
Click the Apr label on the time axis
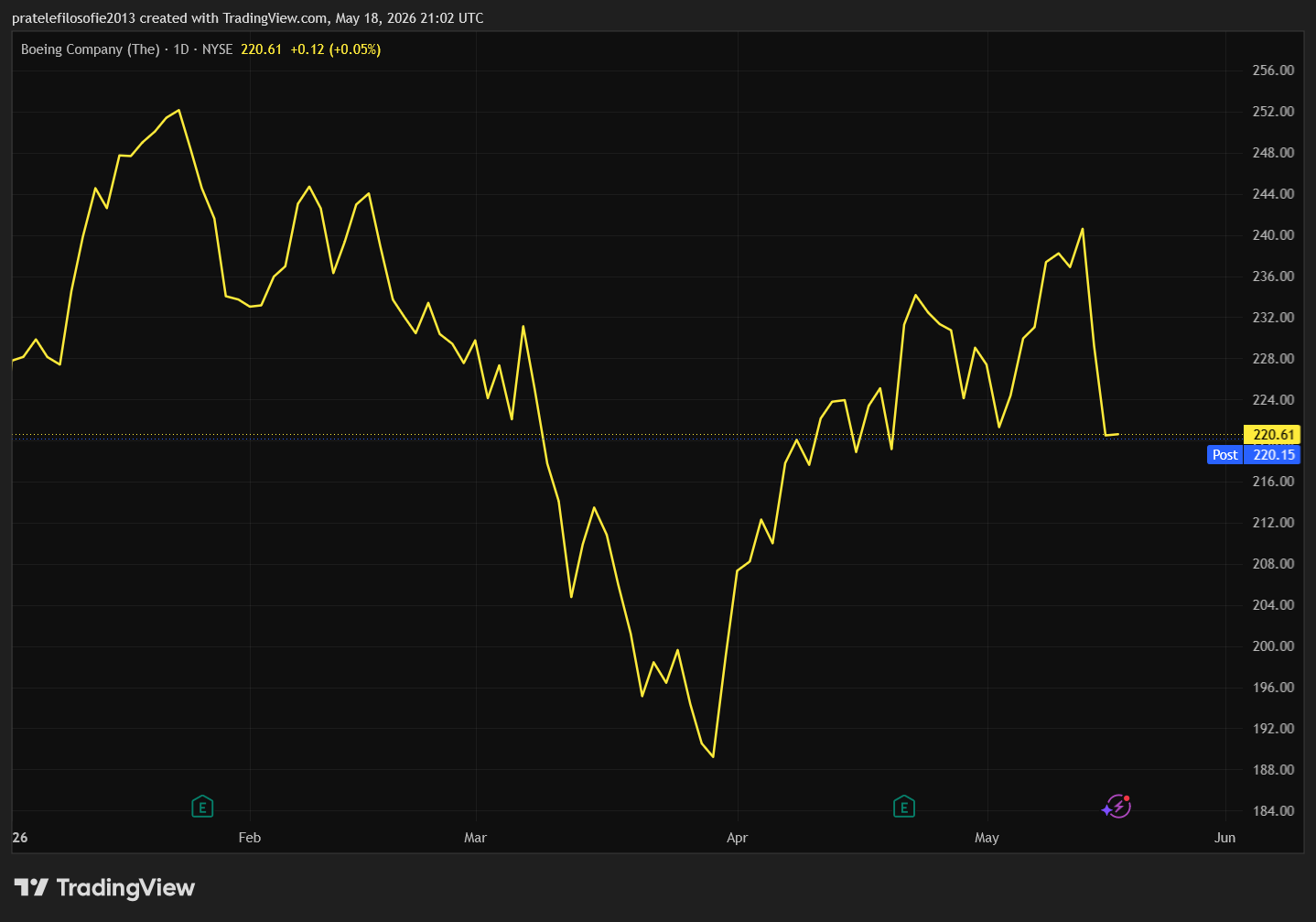point(738,838)
